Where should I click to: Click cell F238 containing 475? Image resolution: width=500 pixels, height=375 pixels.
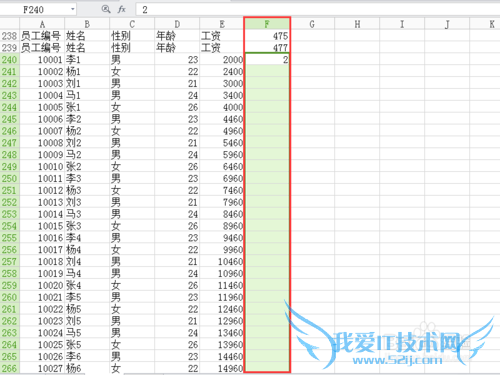[x=267, y=36]
